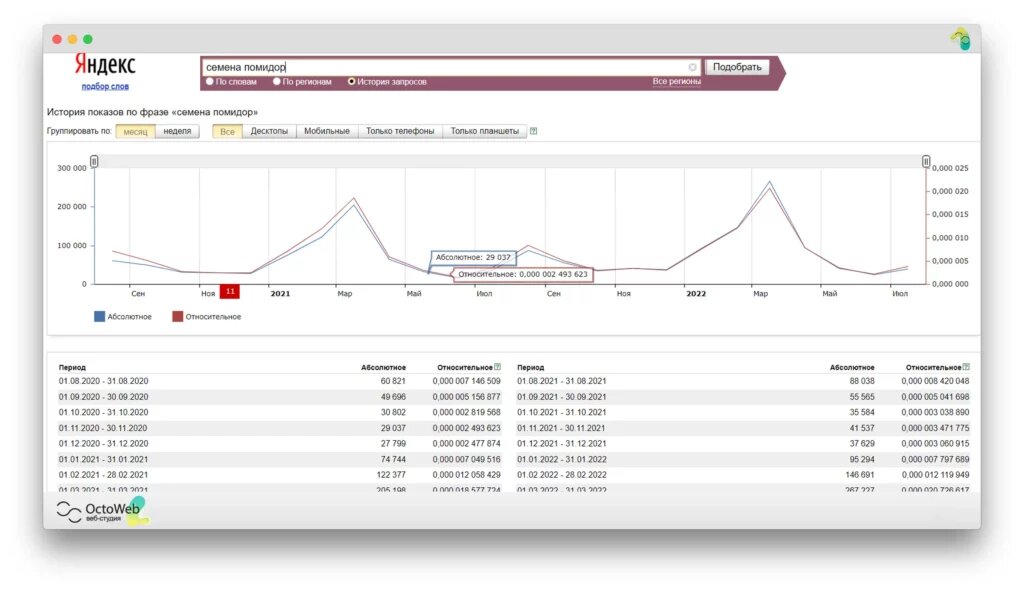Click absolute value 60 821
The width and height of the screenshot is (1024, 591).
coord(393,381)
